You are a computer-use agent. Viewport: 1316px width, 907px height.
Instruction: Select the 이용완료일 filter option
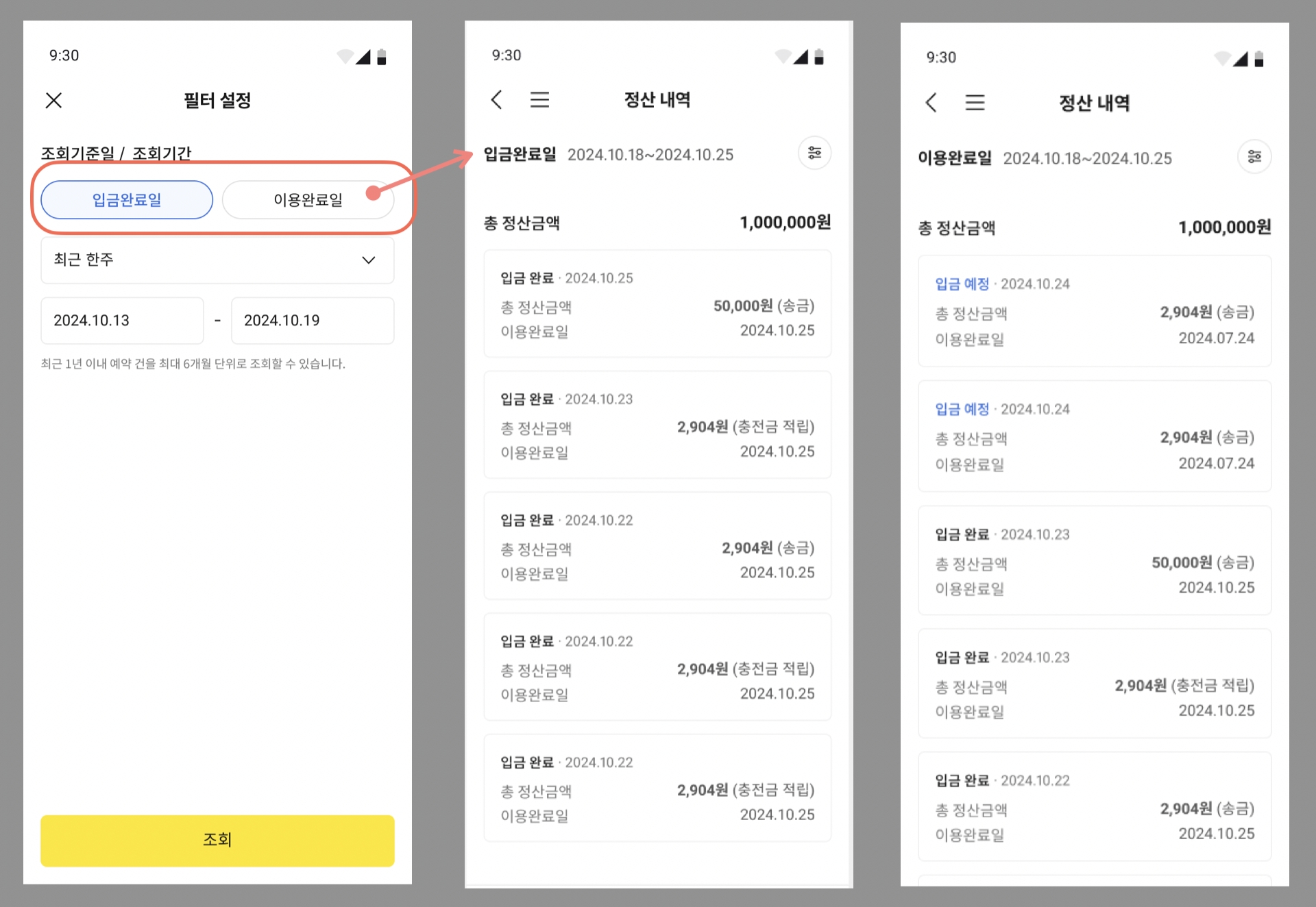point(308,200)
